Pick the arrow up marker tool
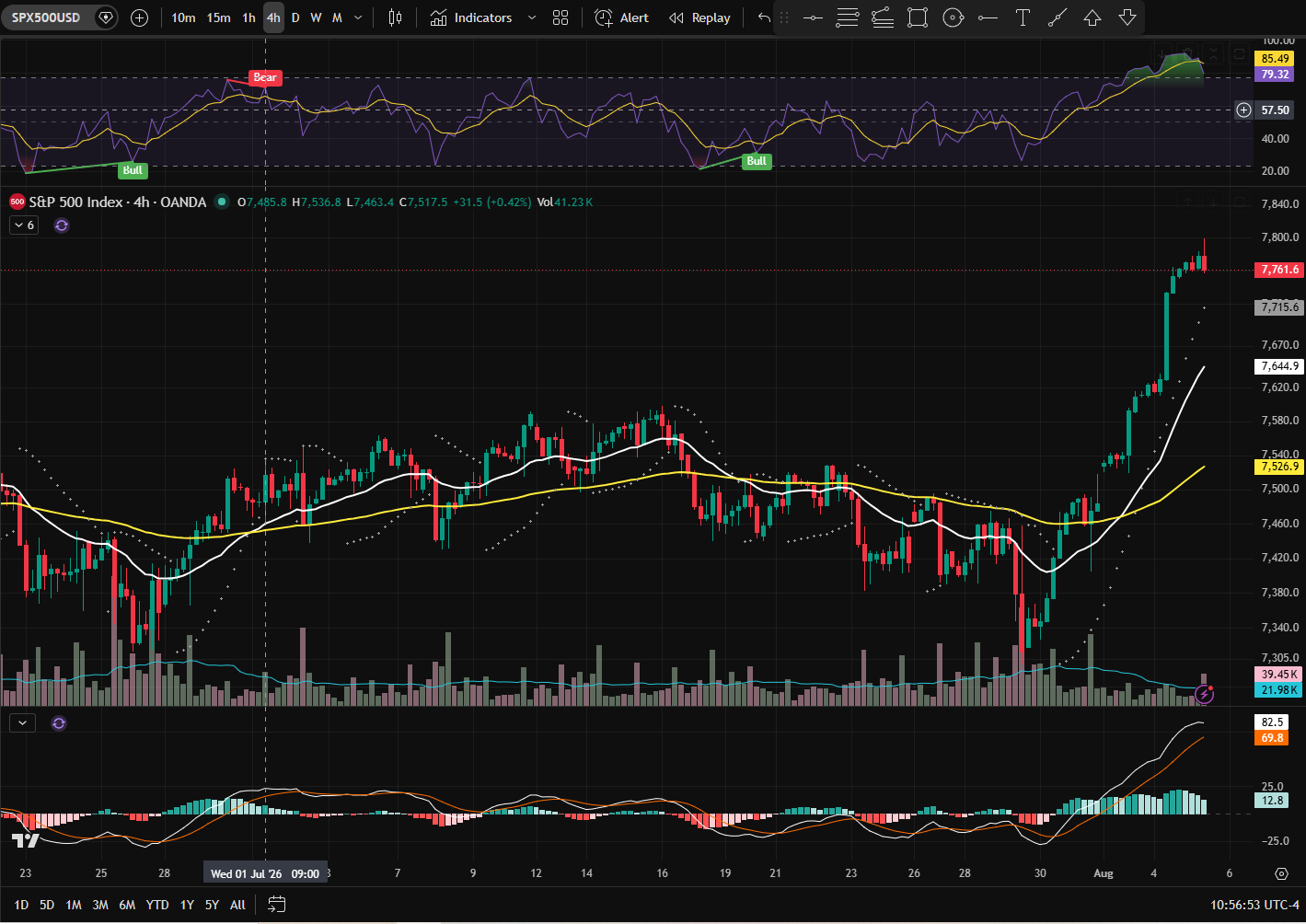The width and height of the screenshot is (1306, 924). (x=1092, y=17)
